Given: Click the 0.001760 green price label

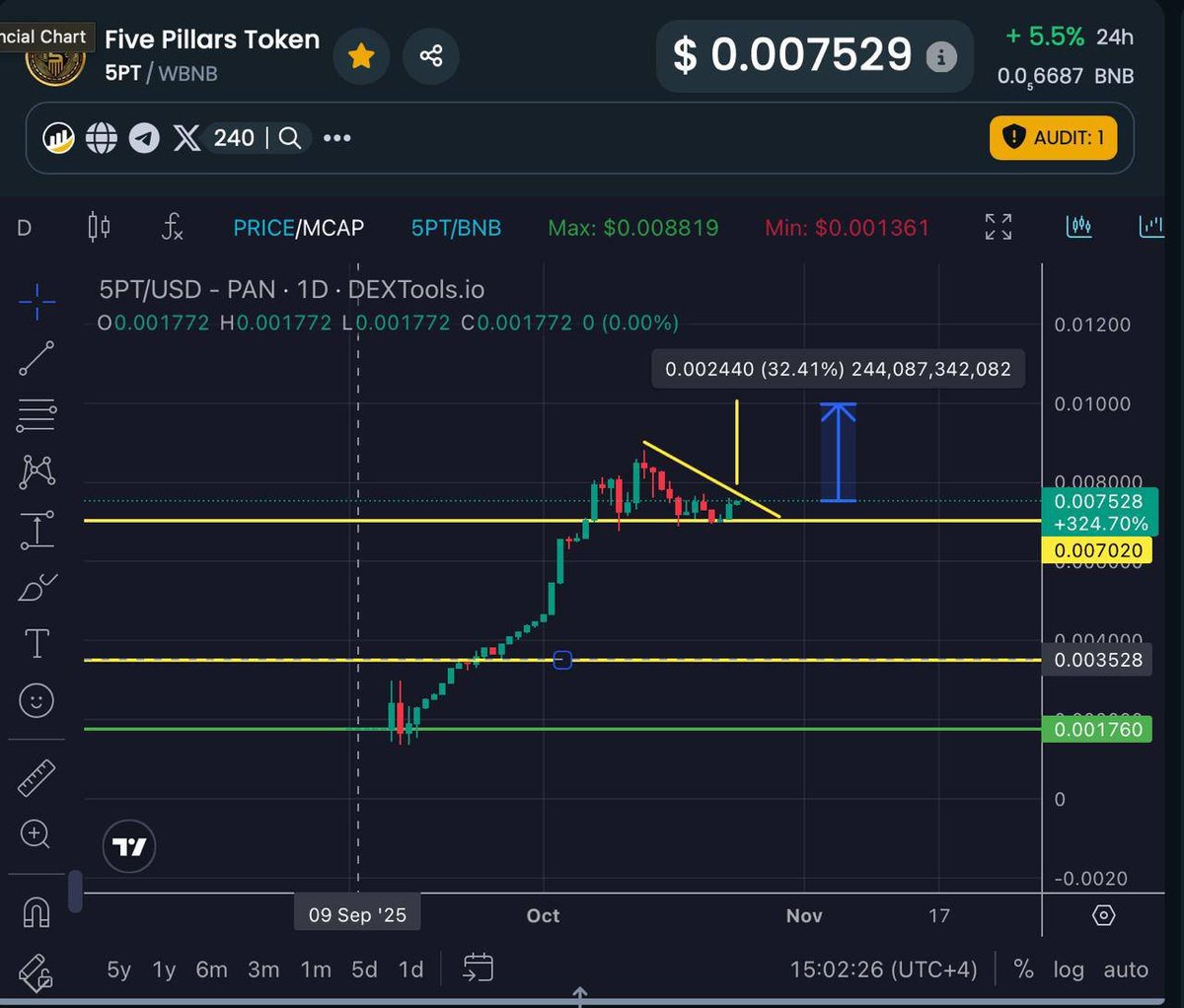Looking at the screenshot, I should tap(1097, 730).
